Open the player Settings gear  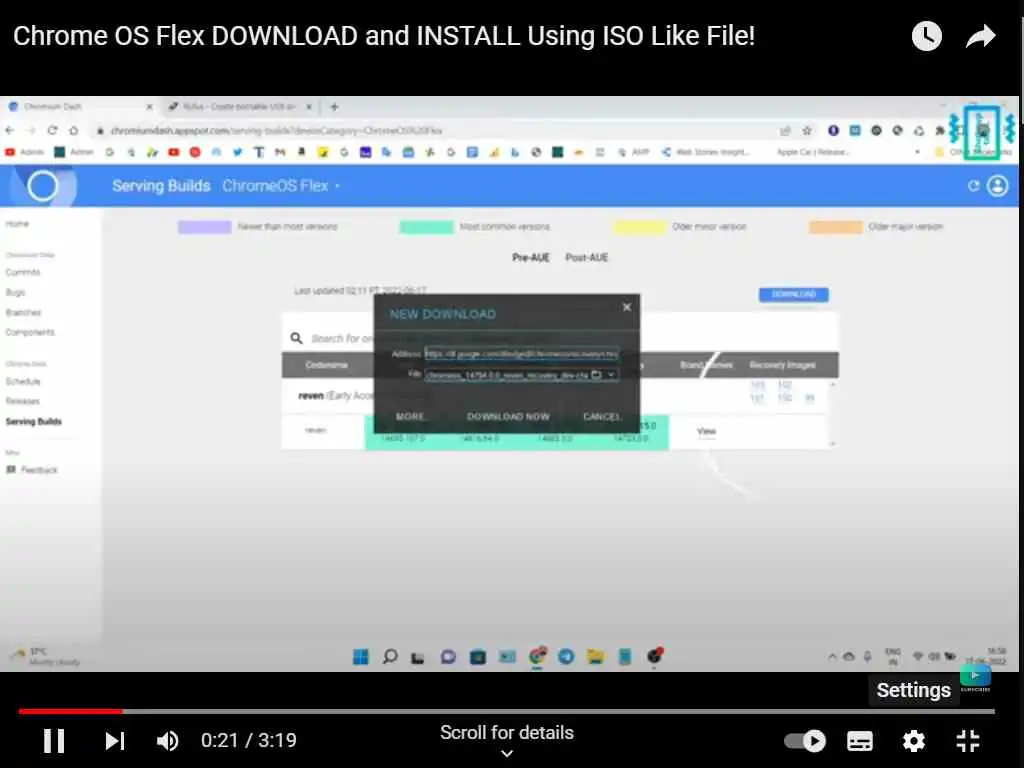[x=914, y=741]
